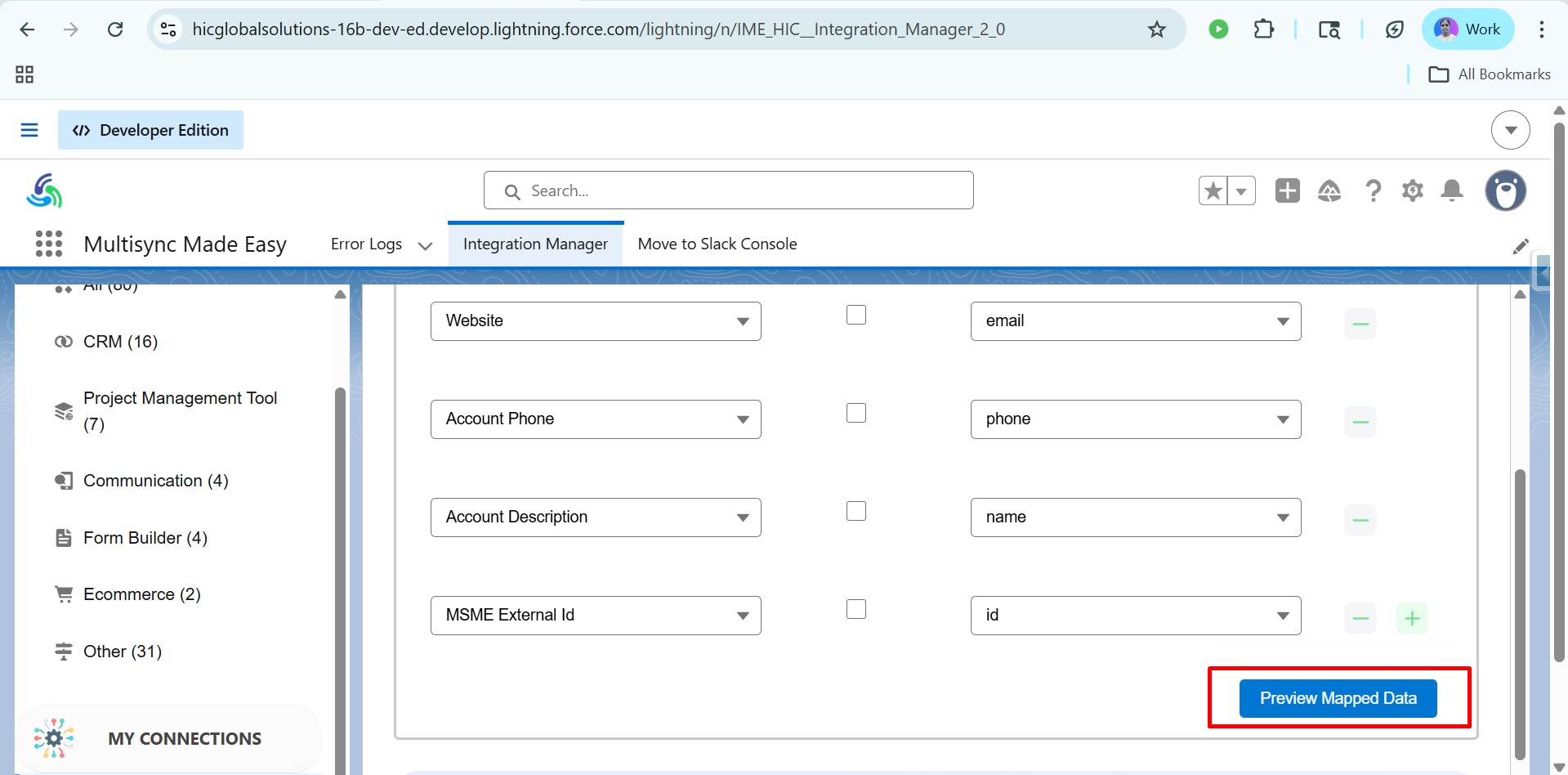Select the Integration Manager tab
This screenshot has height=775, width=1568.
click(x=535, y=244)
